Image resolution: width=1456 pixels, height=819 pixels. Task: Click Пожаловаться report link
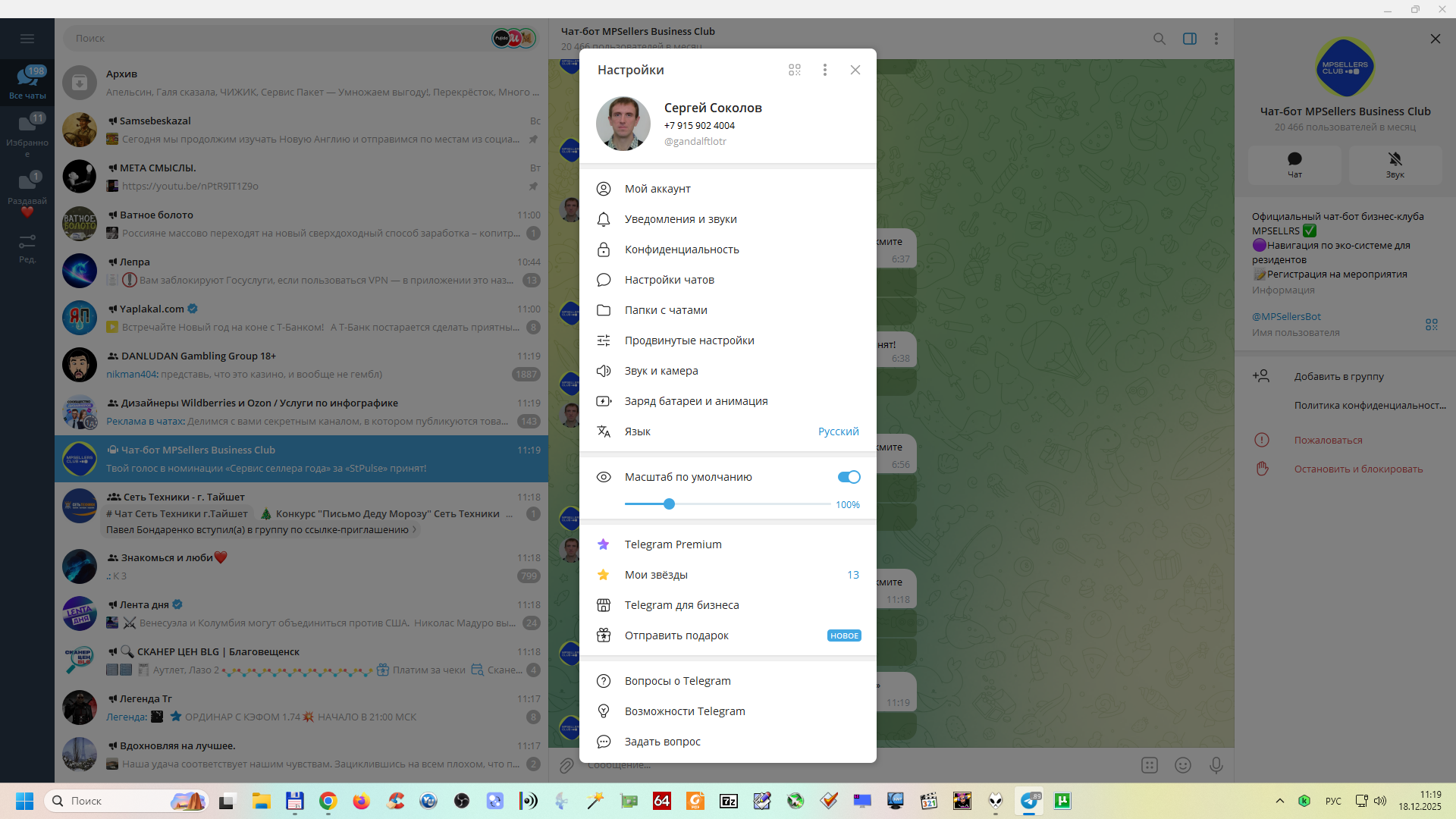tap(1328, 441)
